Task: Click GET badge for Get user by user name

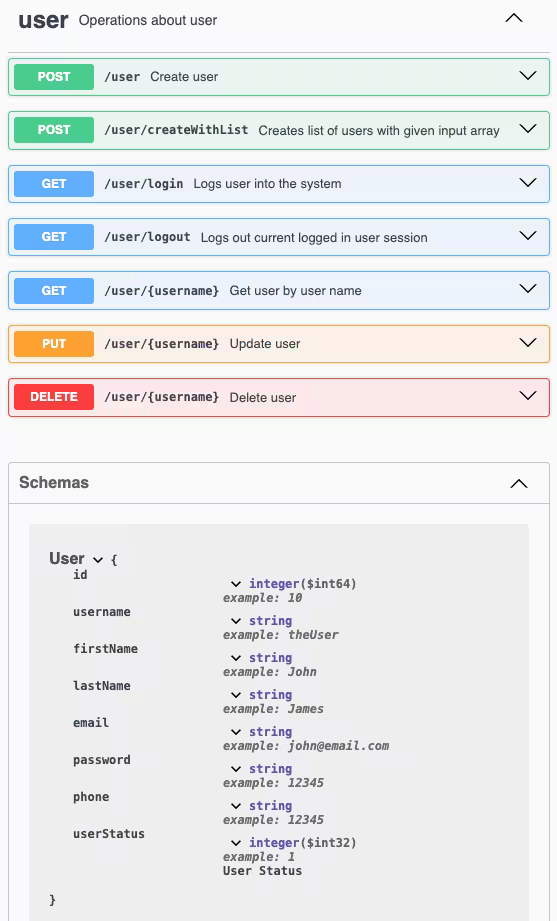Action: click(x=54, y=291)
